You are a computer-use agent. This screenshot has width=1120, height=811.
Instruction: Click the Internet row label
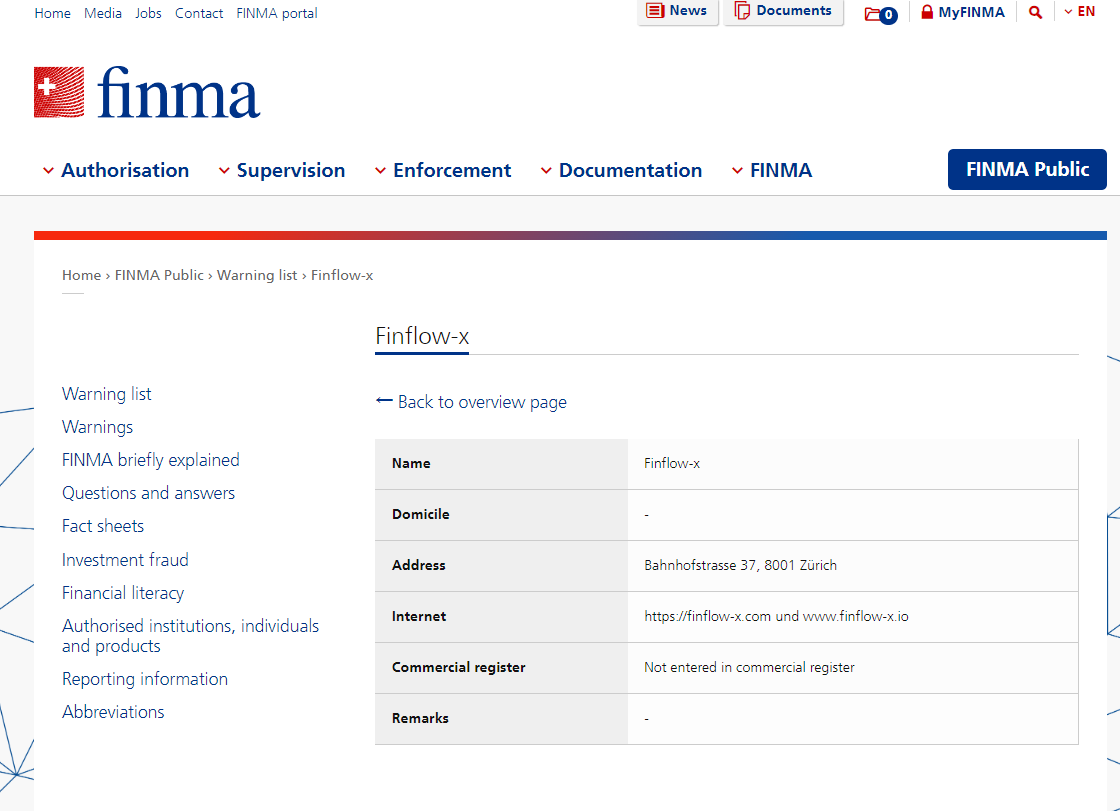click(x=419, y=616)
